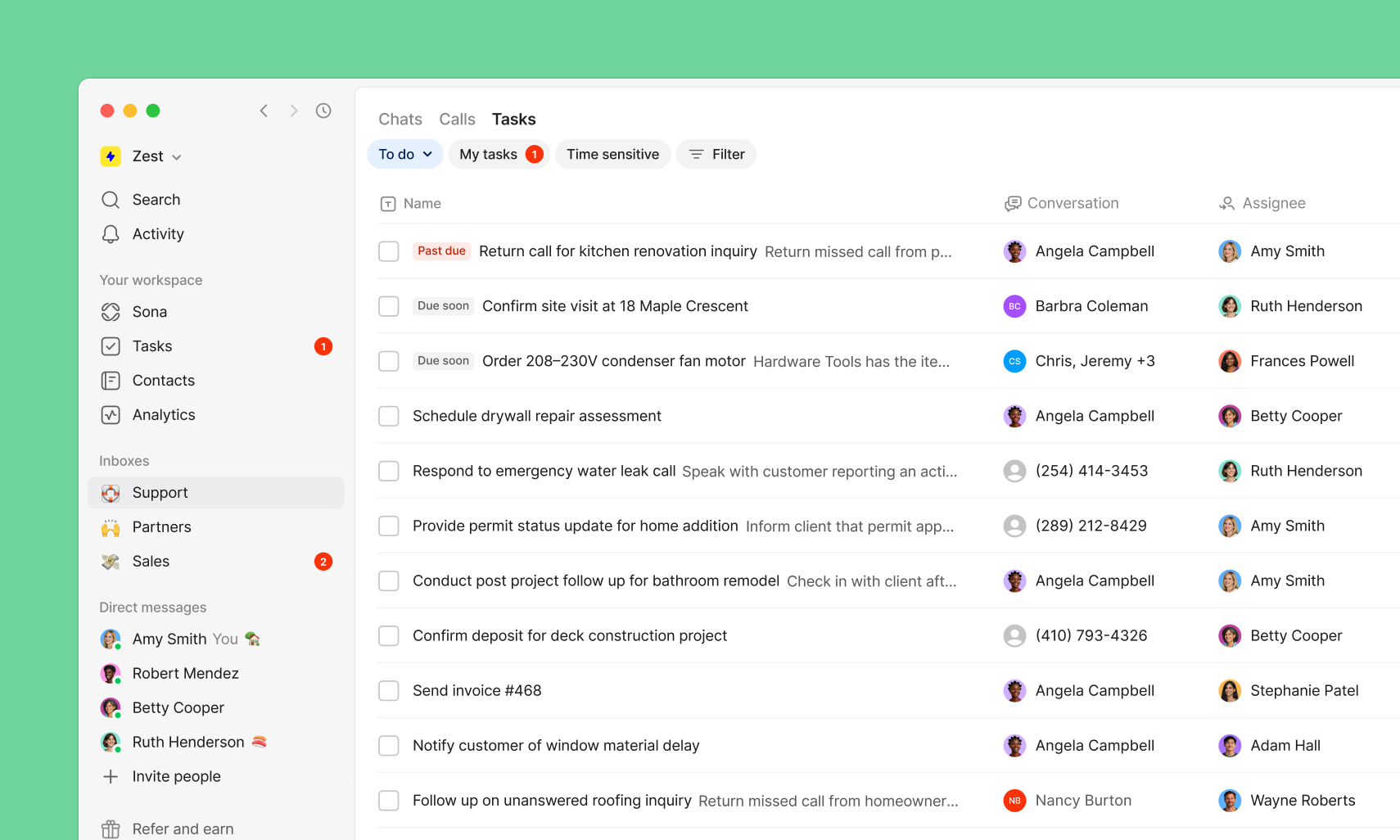This screenshot has height=840, width=1400.
Task: Click the Sales inbox money icon
Action: (x=111, y=562)
